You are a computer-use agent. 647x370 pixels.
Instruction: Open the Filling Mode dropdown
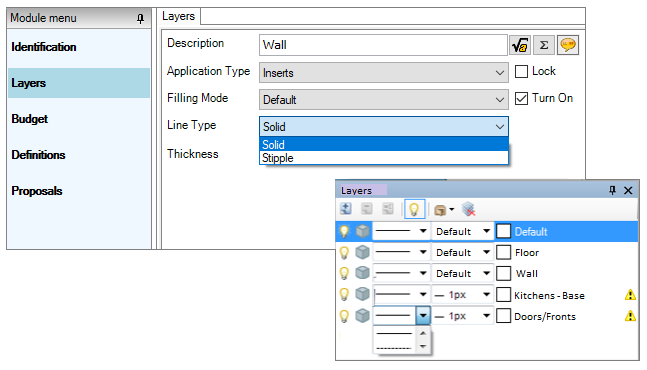click(x=384, y=99)
